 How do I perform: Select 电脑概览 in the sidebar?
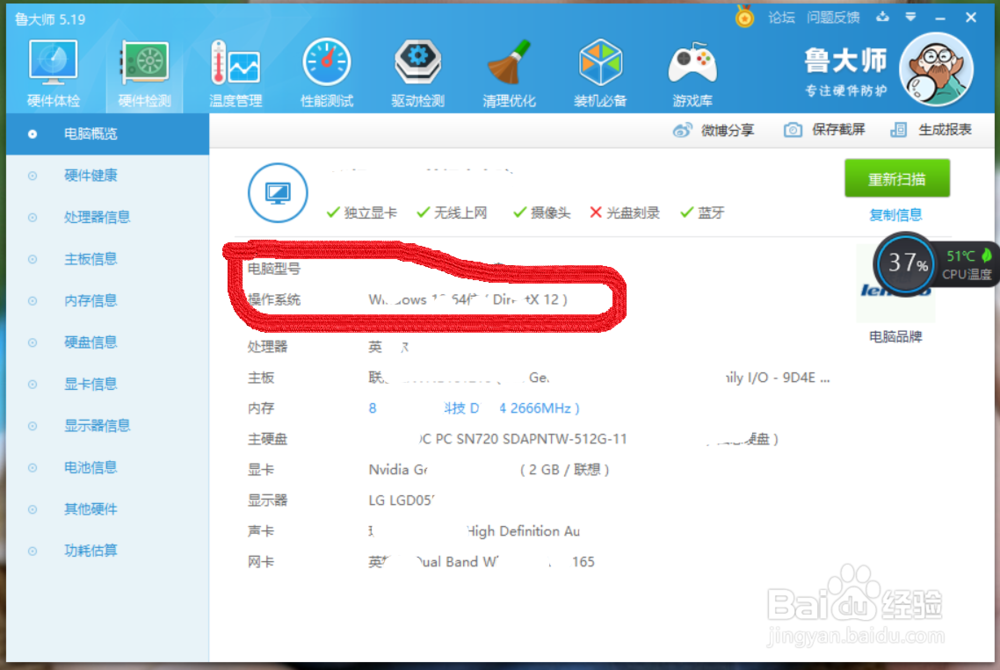[x=107, y=134]
